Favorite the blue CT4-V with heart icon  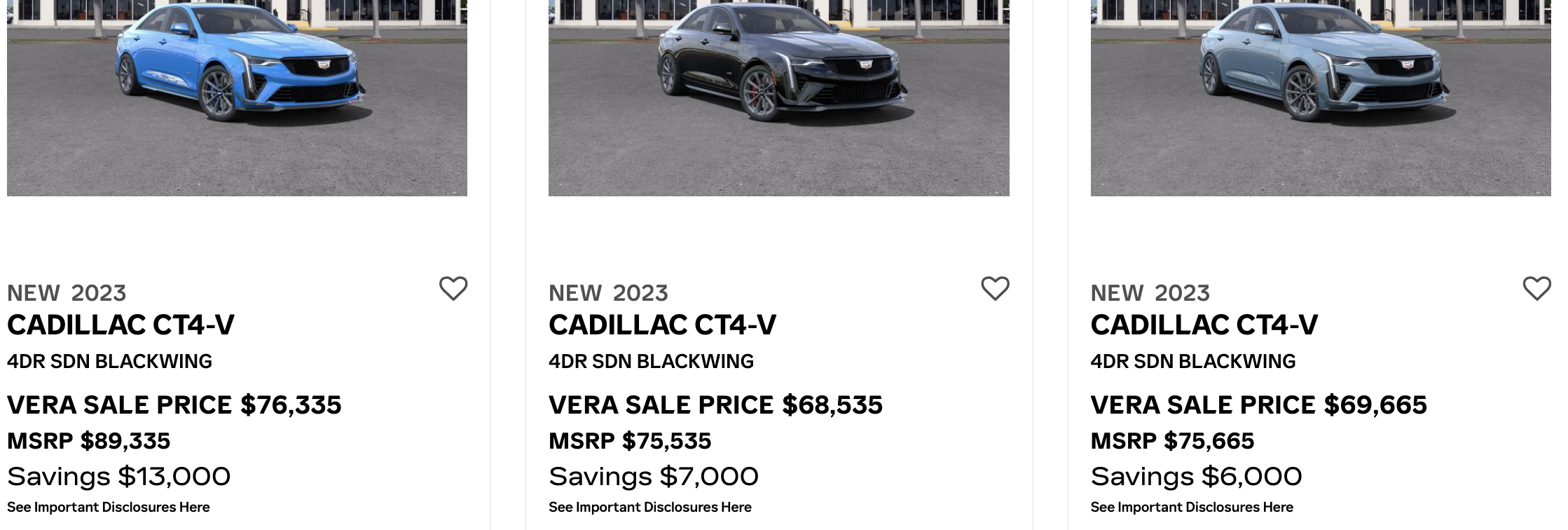pyautogui.click(x=453, y=288)
